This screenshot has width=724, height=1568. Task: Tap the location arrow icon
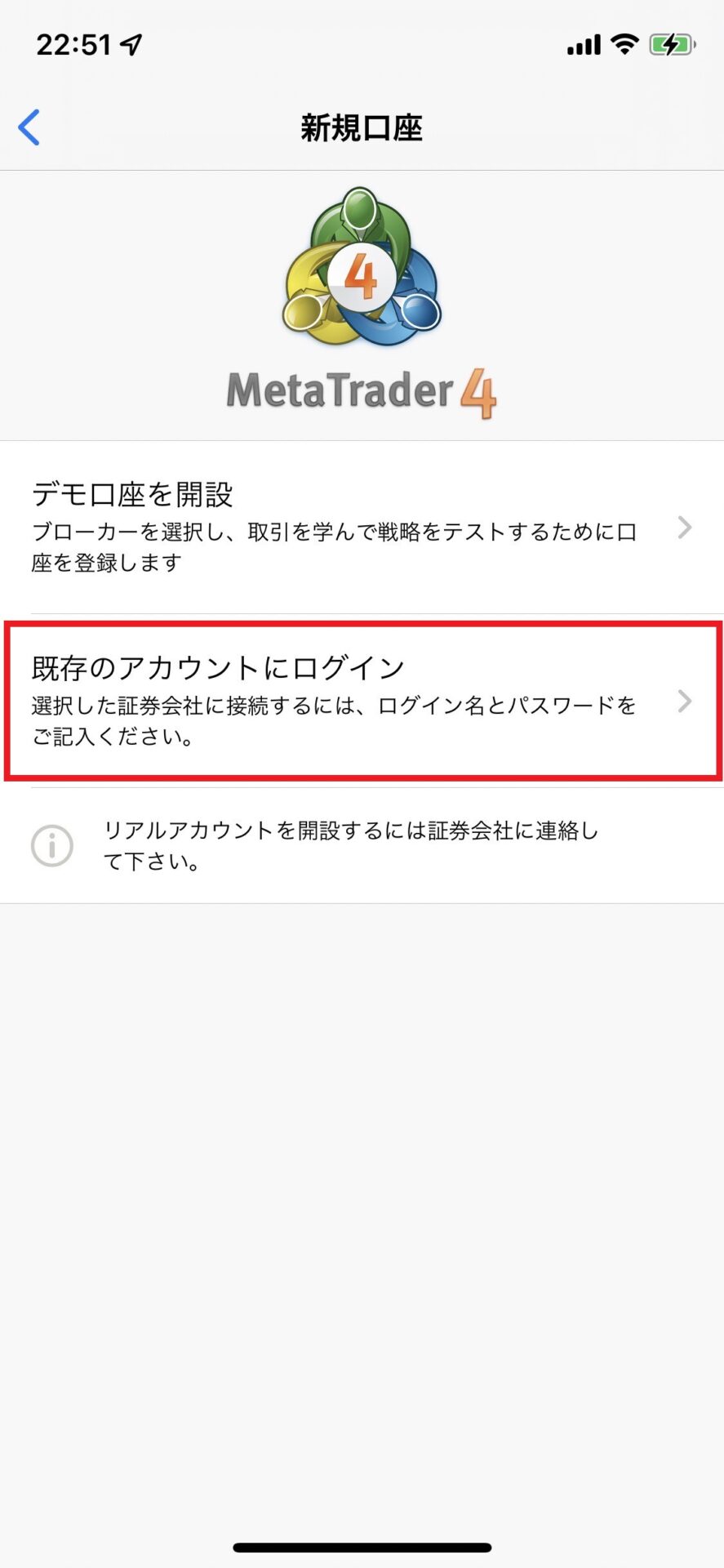131,44
